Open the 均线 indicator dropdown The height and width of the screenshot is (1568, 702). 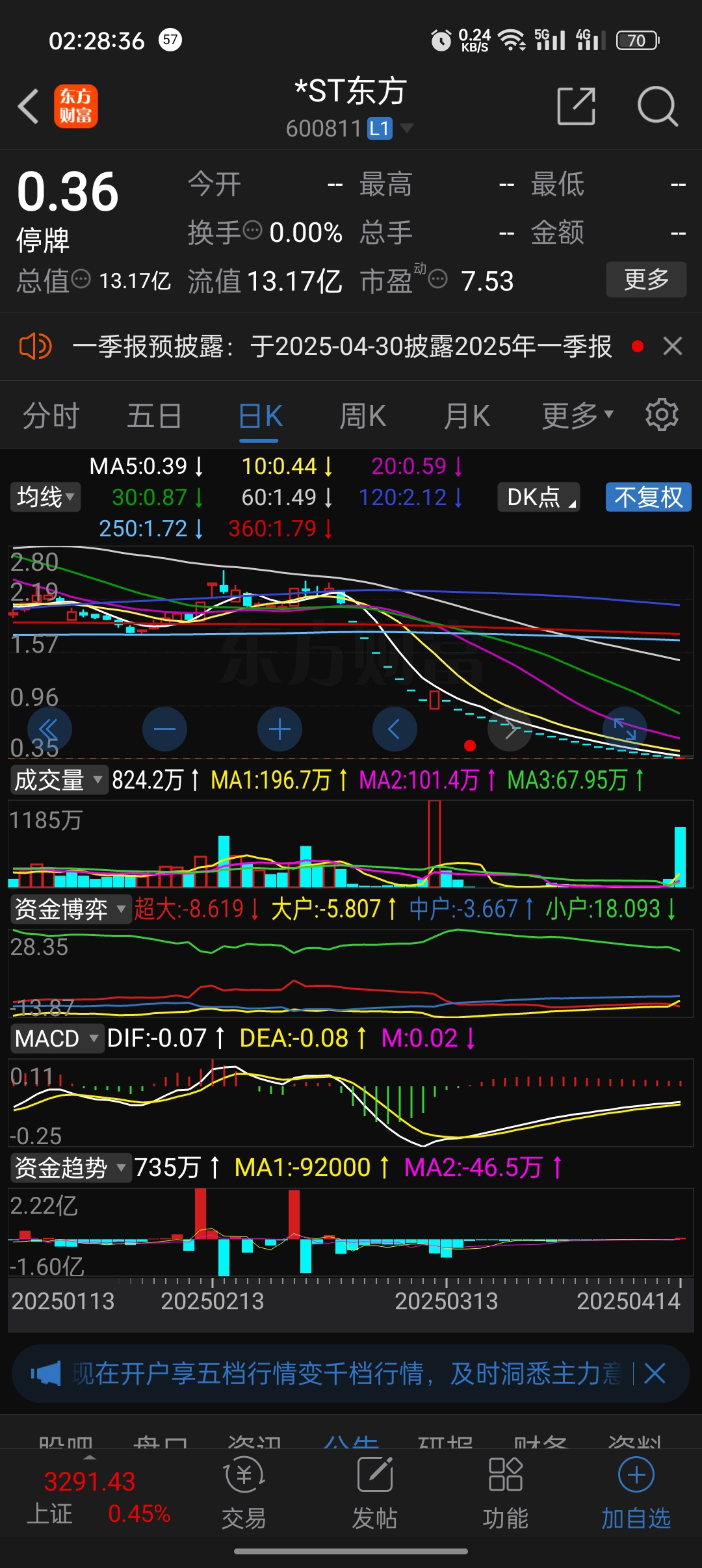[45, 497]
